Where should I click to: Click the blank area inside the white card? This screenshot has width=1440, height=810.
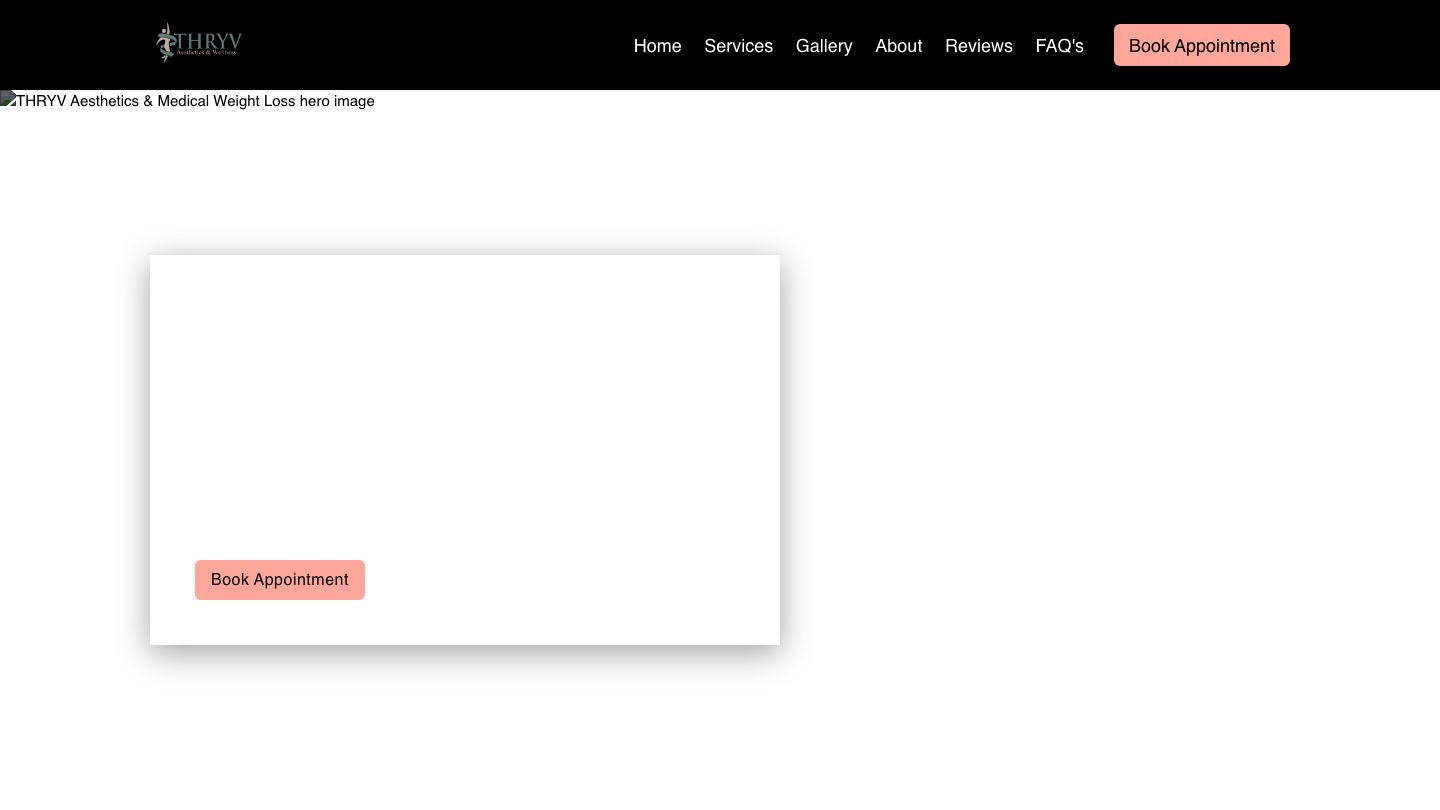pos(465,400)
